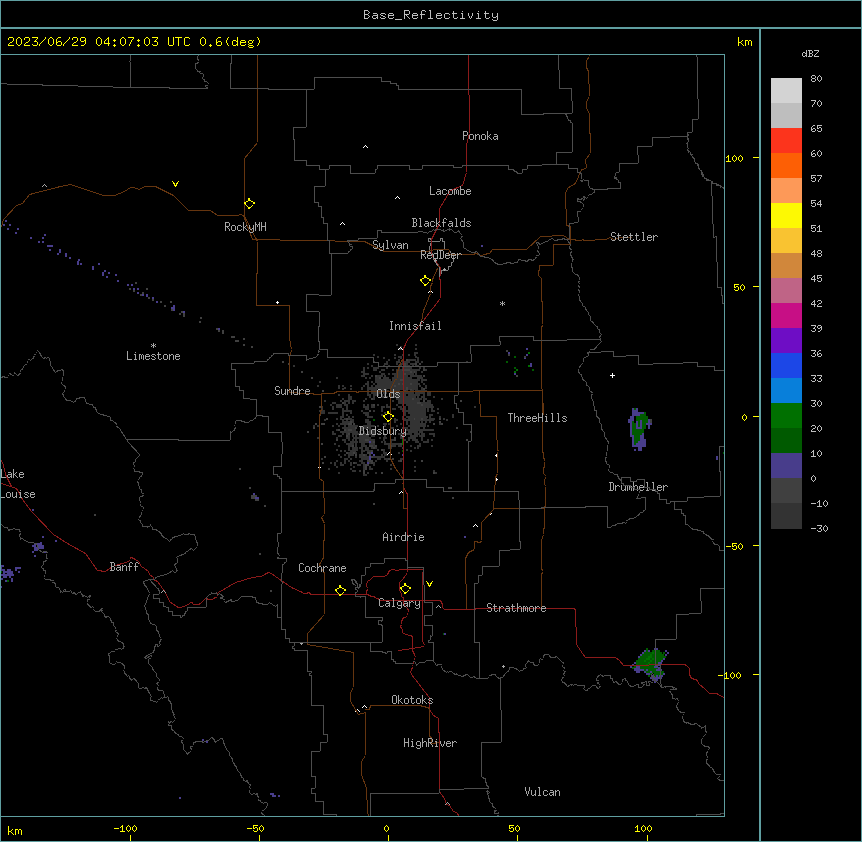Screen dimensions: 862x842
Task: Click the Stettler label
Action: pyautogui.click(x=634, y=237)
